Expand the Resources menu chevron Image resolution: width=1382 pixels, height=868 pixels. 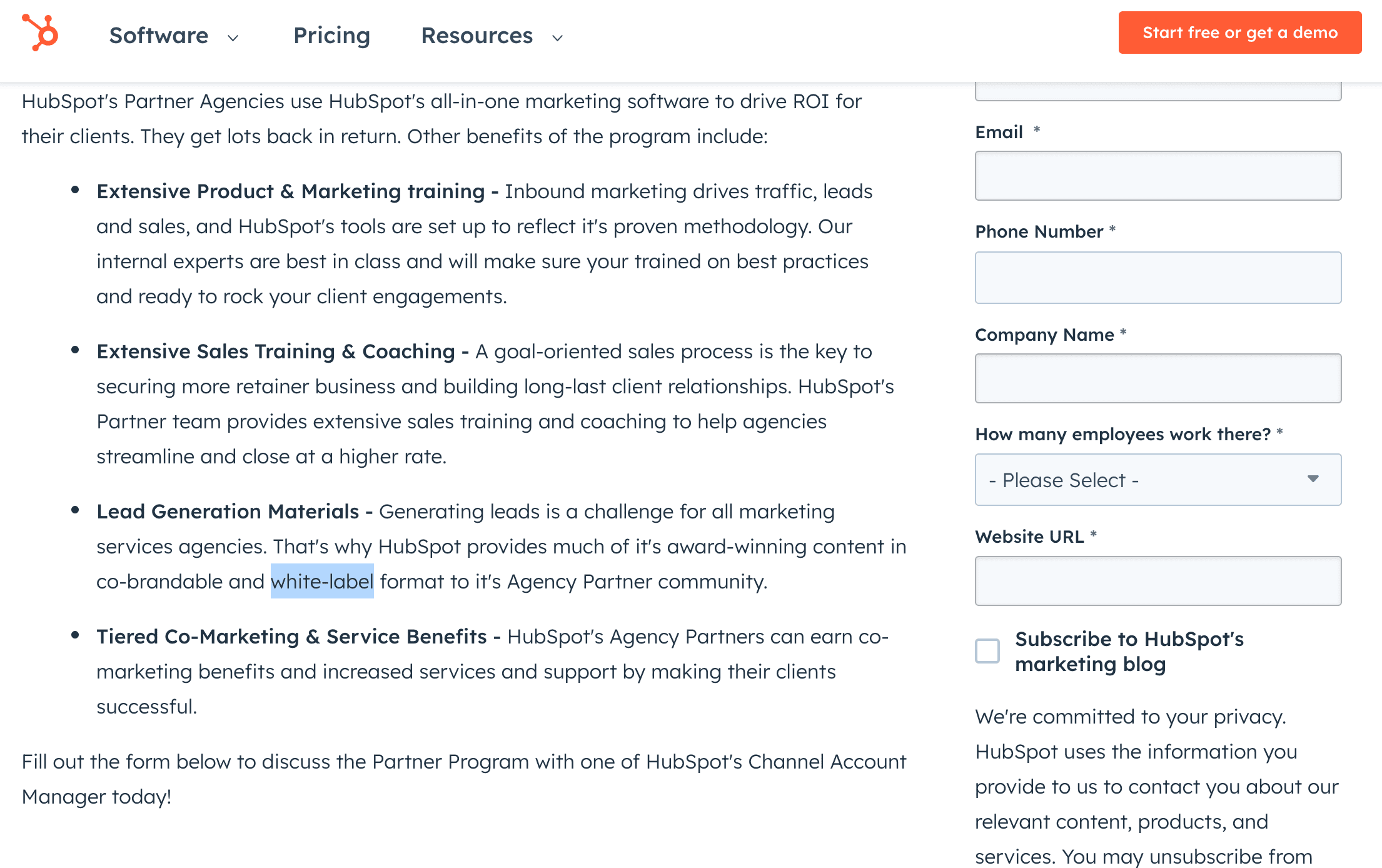[558, 38]
